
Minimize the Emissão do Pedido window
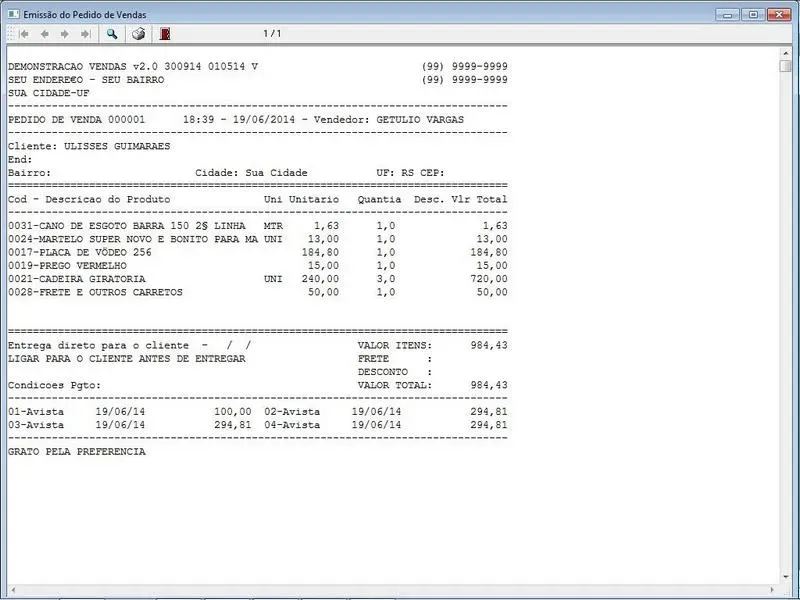(728, 13)
